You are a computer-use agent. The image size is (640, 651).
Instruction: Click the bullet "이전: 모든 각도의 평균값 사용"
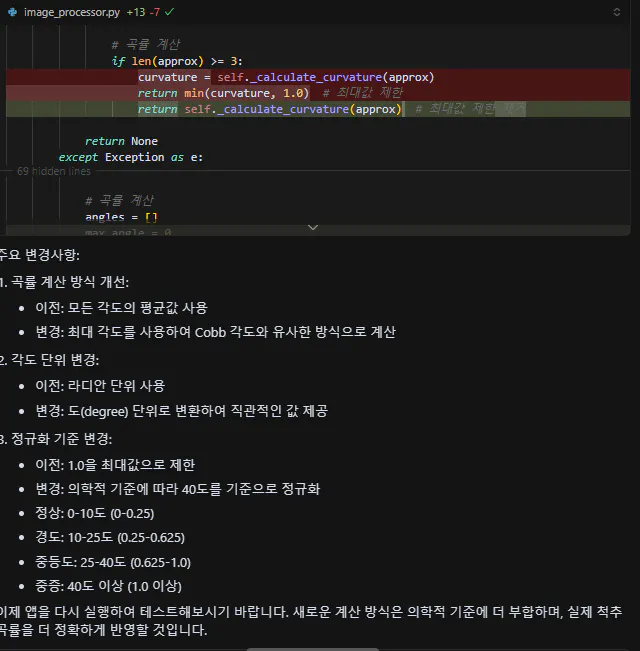click(121, 308)
